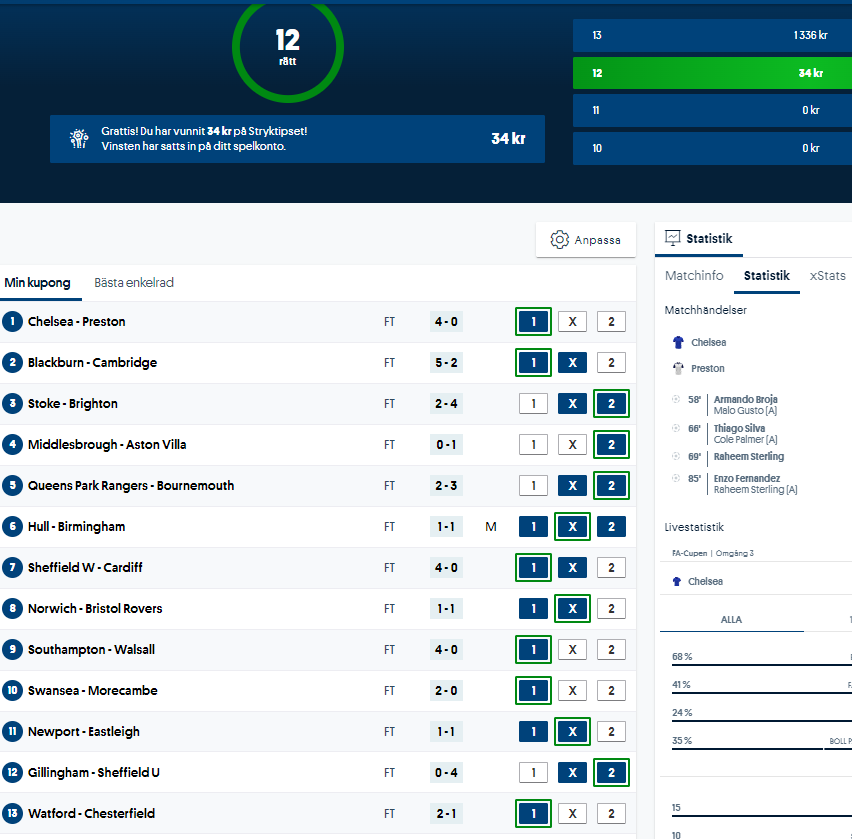Click the Anpassa gear icon
852x839 pixels.
560,240
